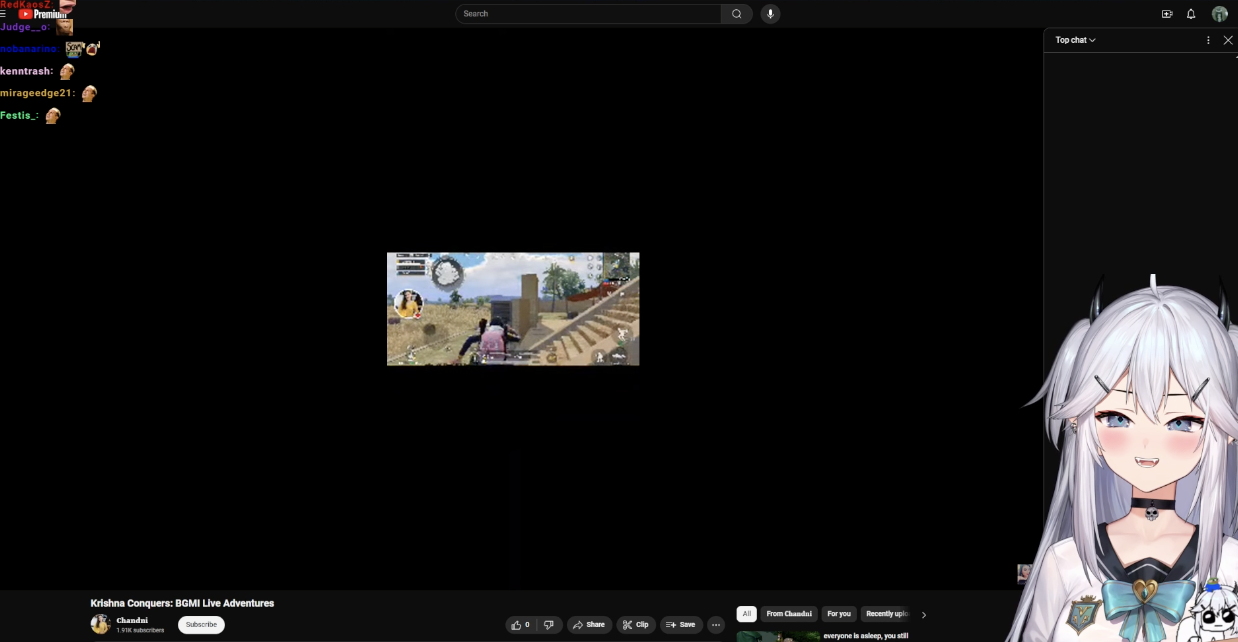The width and height of the screenshot is (1238, 642).
Task: Open the Create video menu
Action: click(x=1167, y=14)
